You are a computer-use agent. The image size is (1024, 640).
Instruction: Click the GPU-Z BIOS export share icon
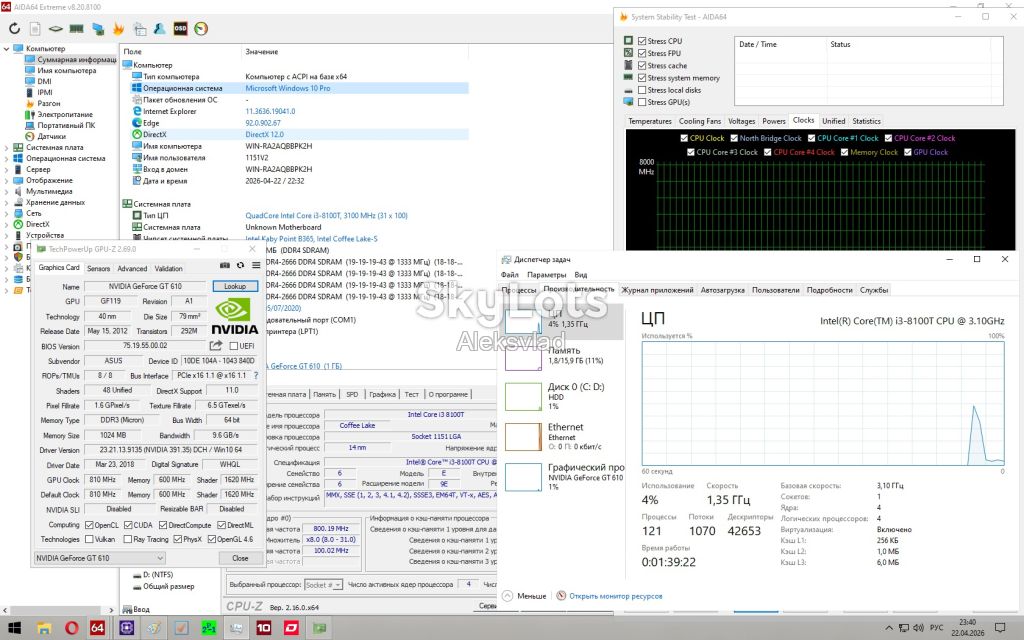pos(216,345)
